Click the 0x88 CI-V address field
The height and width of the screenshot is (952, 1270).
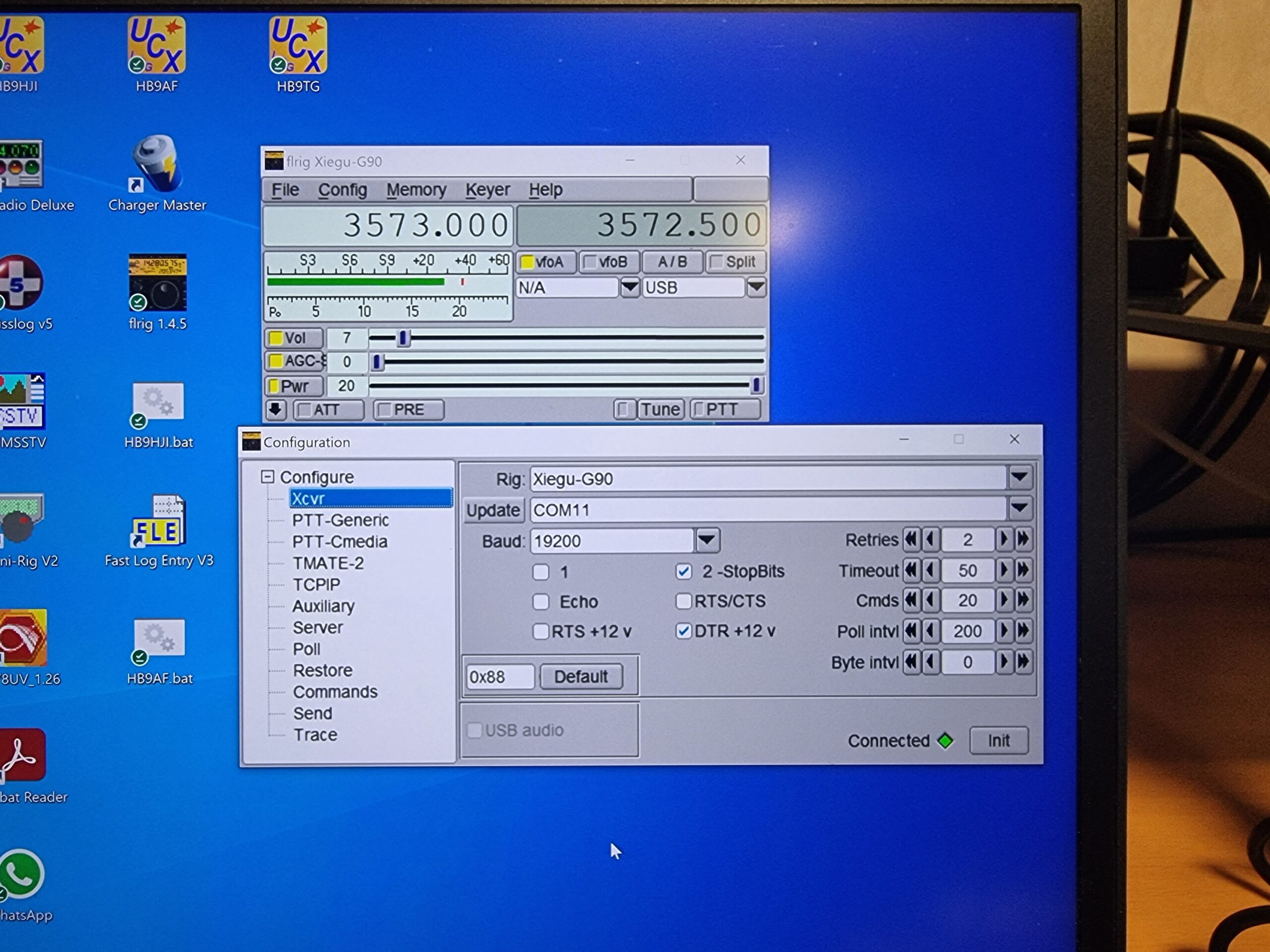[499, 677]
